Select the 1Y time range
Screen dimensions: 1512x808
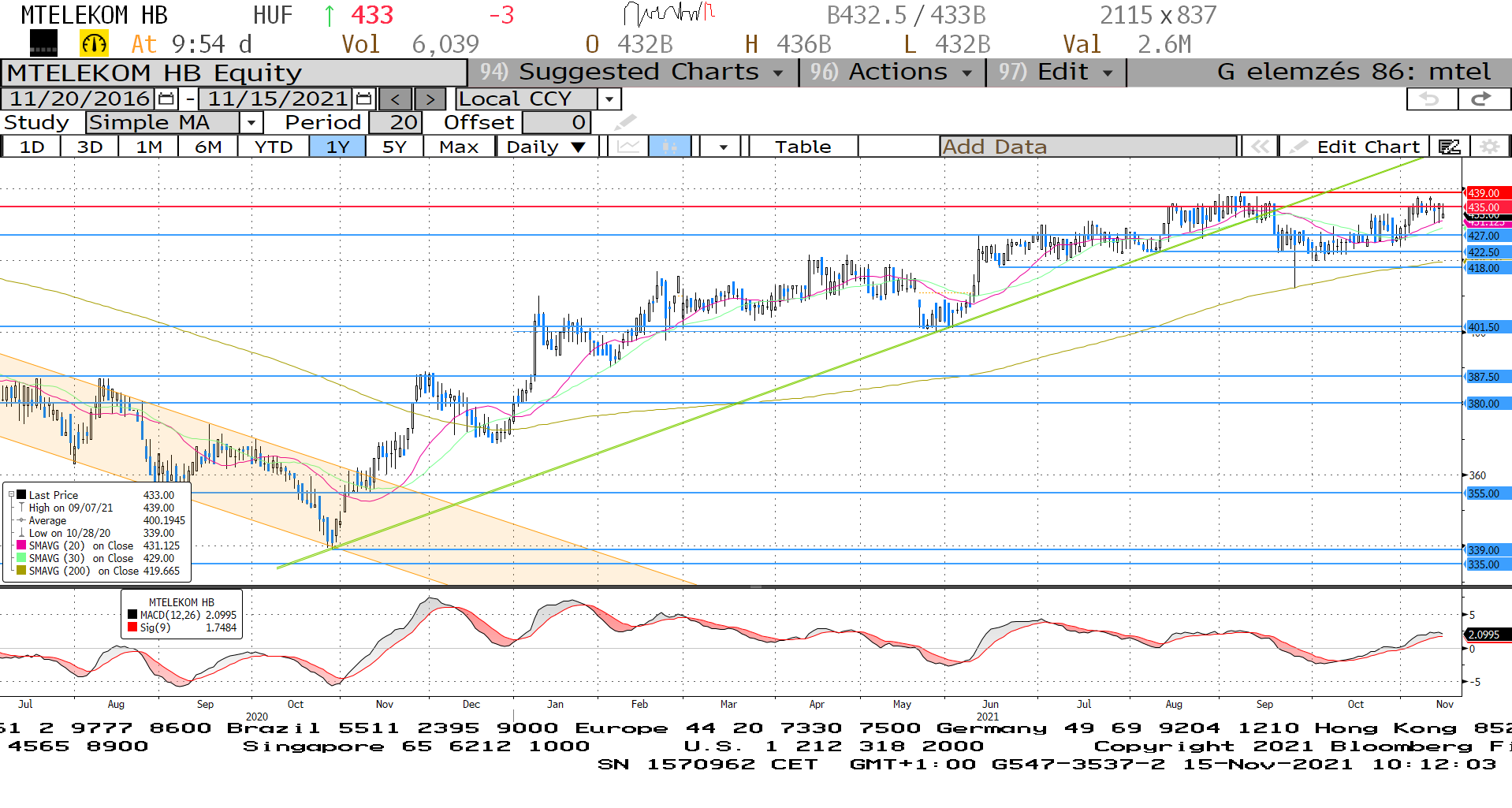pos(337,147)
